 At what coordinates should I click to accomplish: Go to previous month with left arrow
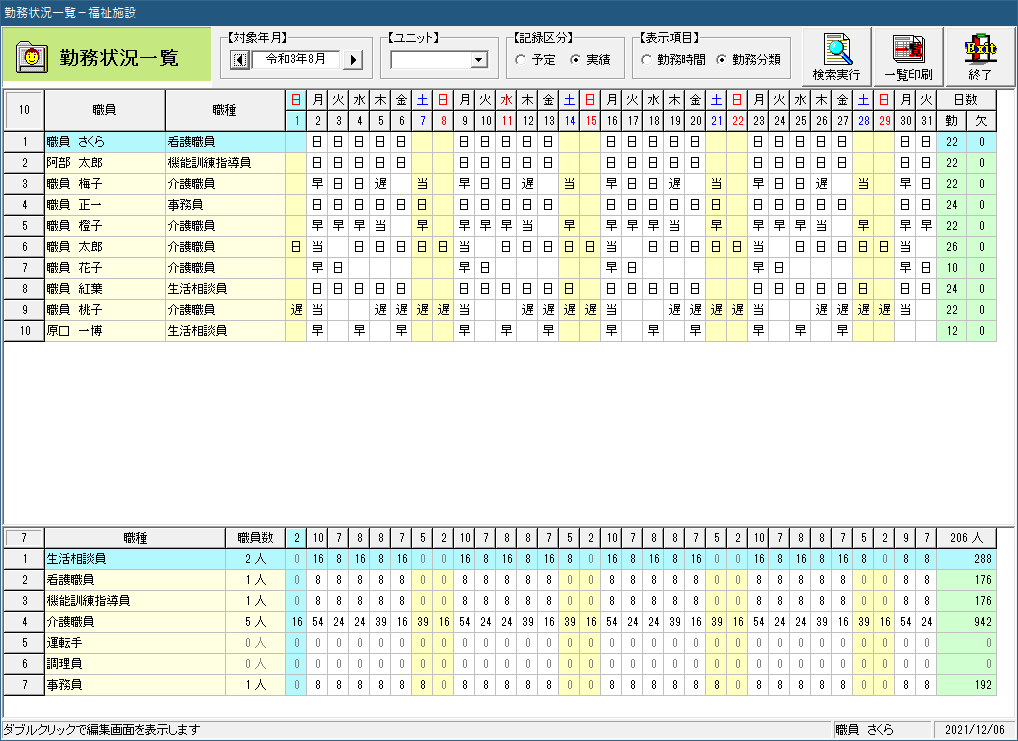(239, 60)
